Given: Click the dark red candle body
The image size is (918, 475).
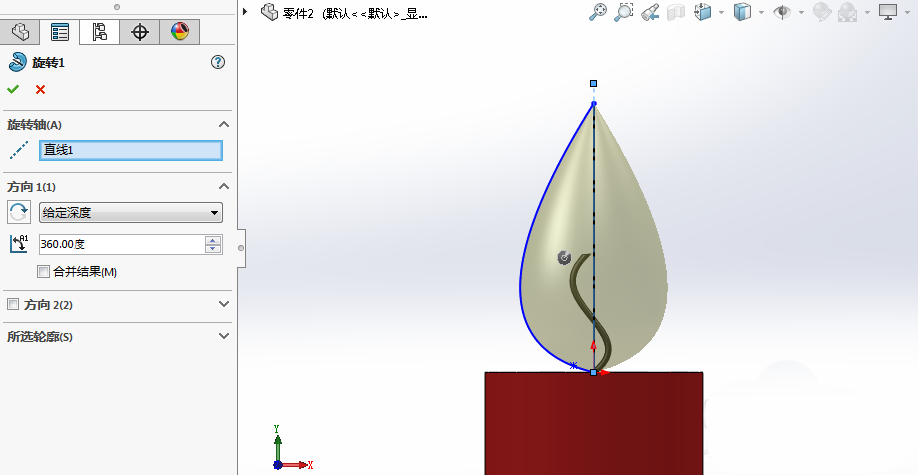Looking at the screenshot, I should [594, 423].
